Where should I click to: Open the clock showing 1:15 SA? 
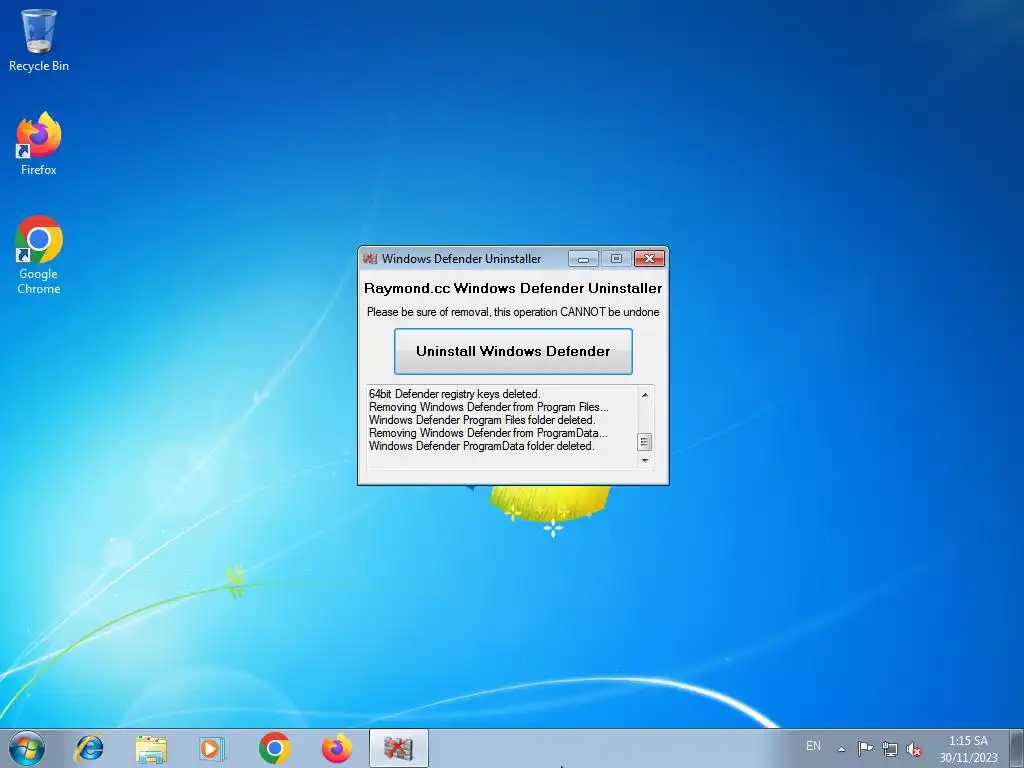[968, 749]
